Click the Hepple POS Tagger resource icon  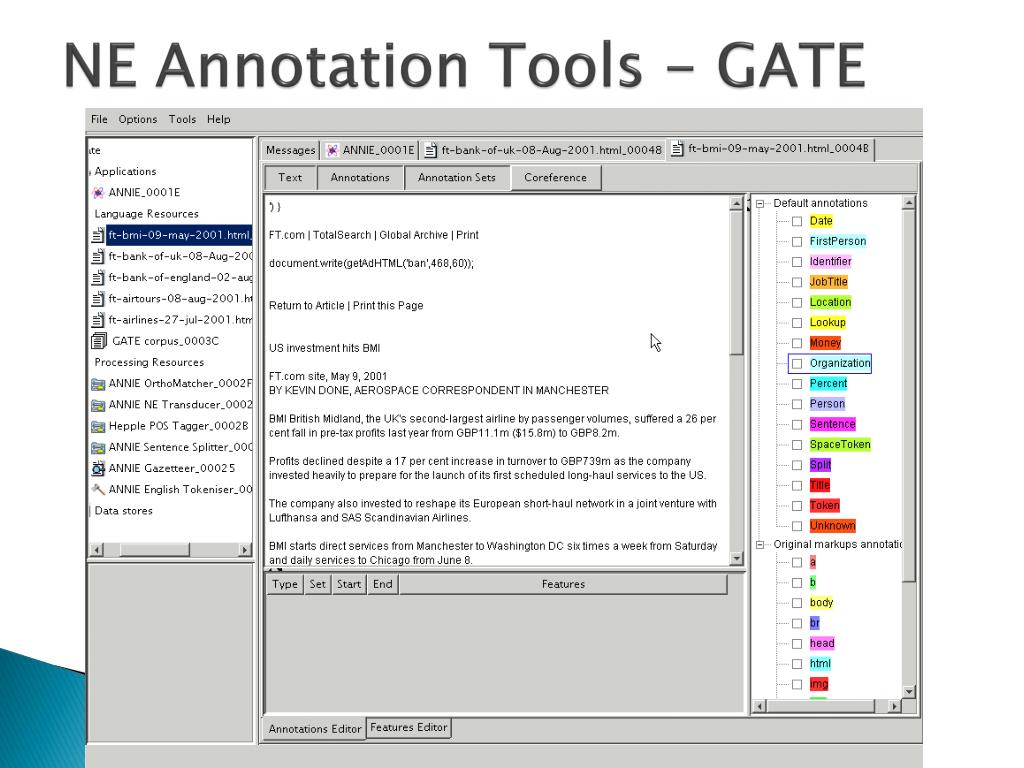98,426
